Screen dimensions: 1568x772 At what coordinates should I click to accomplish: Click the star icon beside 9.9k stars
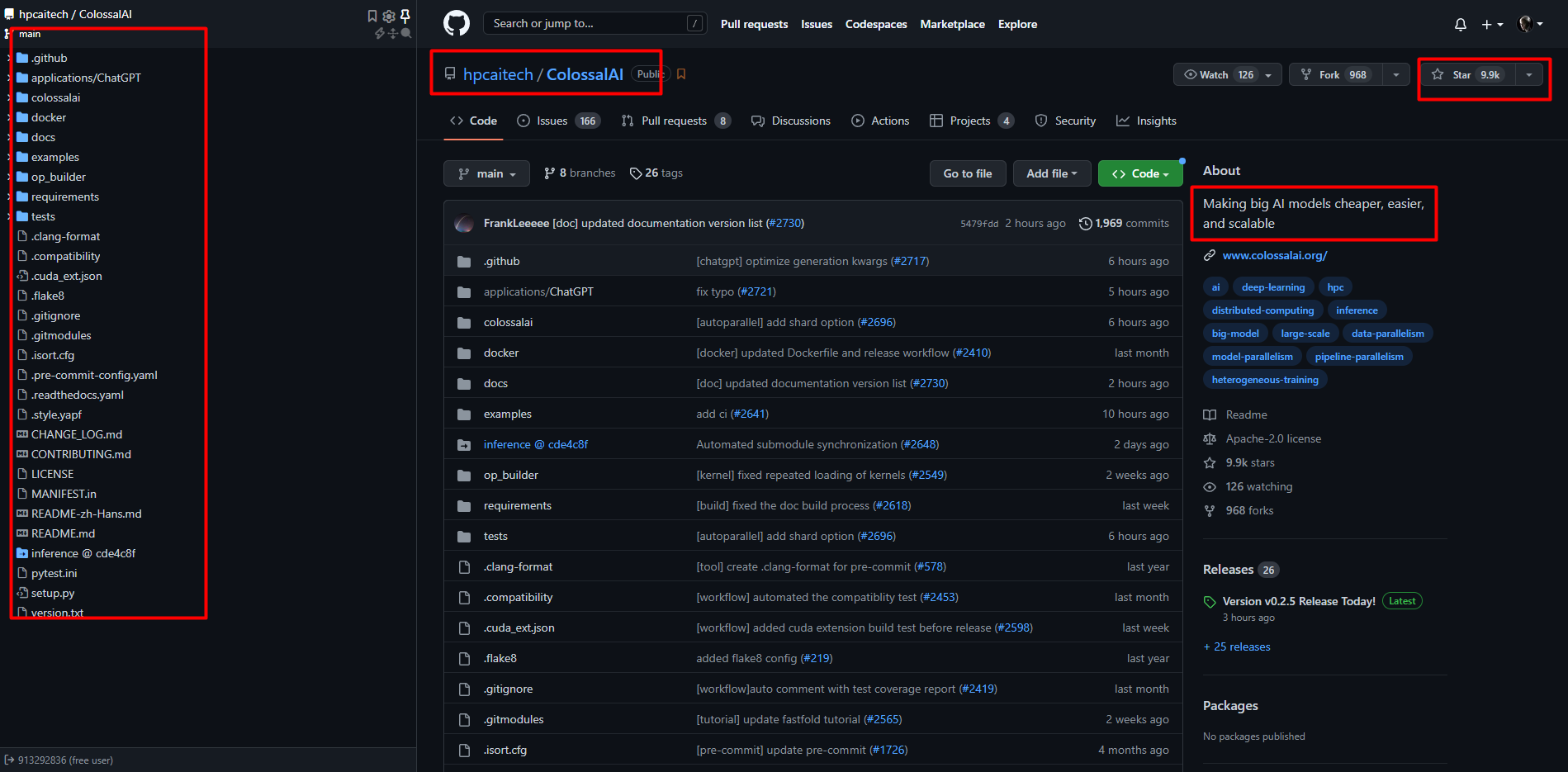pos(1210,463)
